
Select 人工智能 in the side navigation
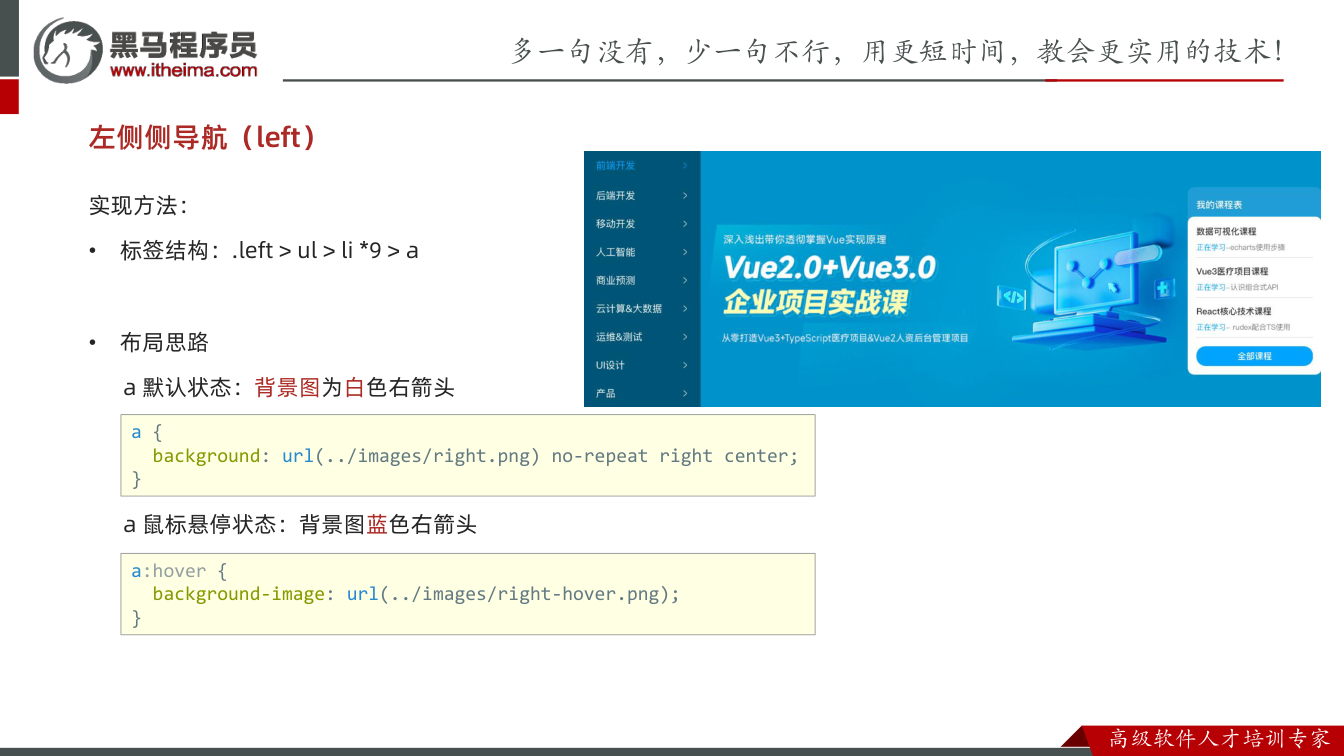pos(616,252)
